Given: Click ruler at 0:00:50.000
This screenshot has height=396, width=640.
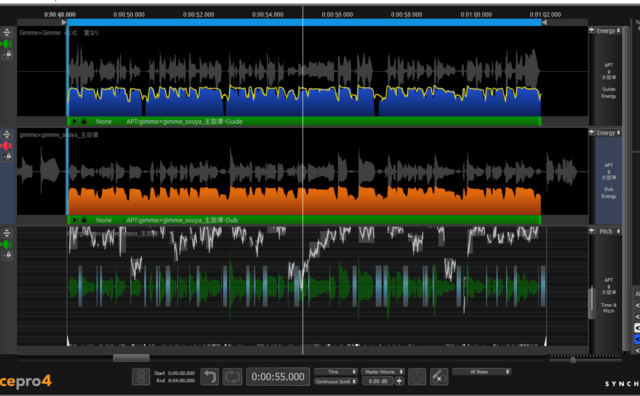Looking at the screenshot, I should tap(129, 14).
